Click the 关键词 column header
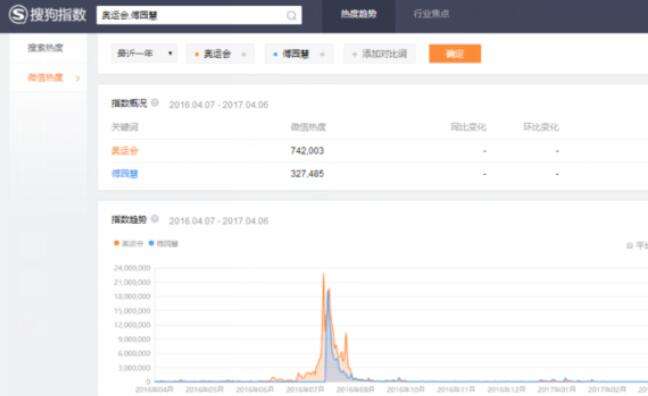648x396 pixels. pos(125,127)
